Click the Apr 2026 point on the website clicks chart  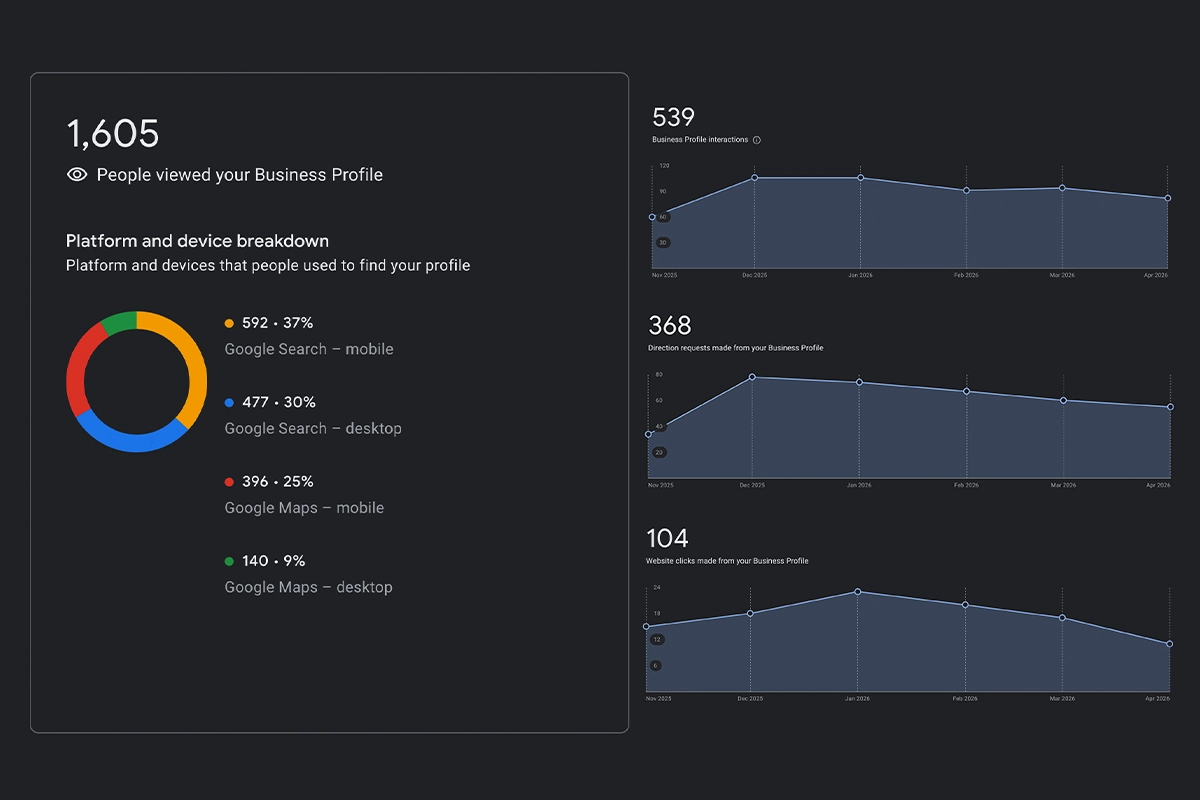point(1169,643)
